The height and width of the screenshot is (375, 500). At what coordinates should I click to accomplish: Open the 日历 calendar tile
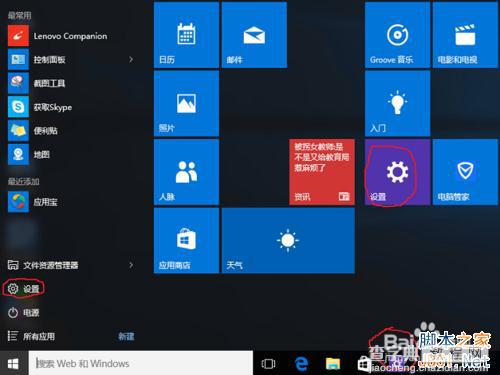coord(186,35)
